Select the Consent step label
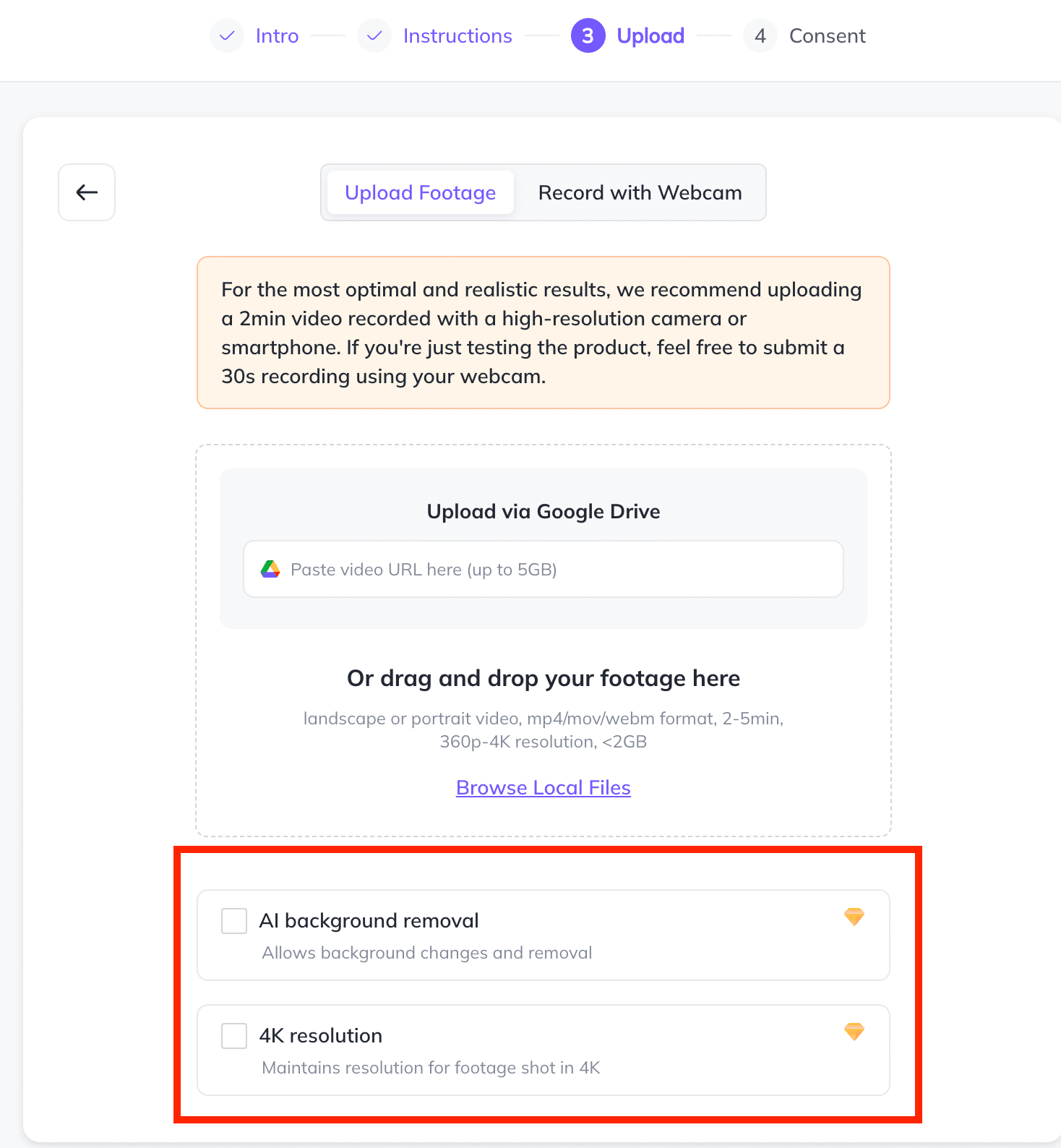1061x1148 pixels. point(827,36)
